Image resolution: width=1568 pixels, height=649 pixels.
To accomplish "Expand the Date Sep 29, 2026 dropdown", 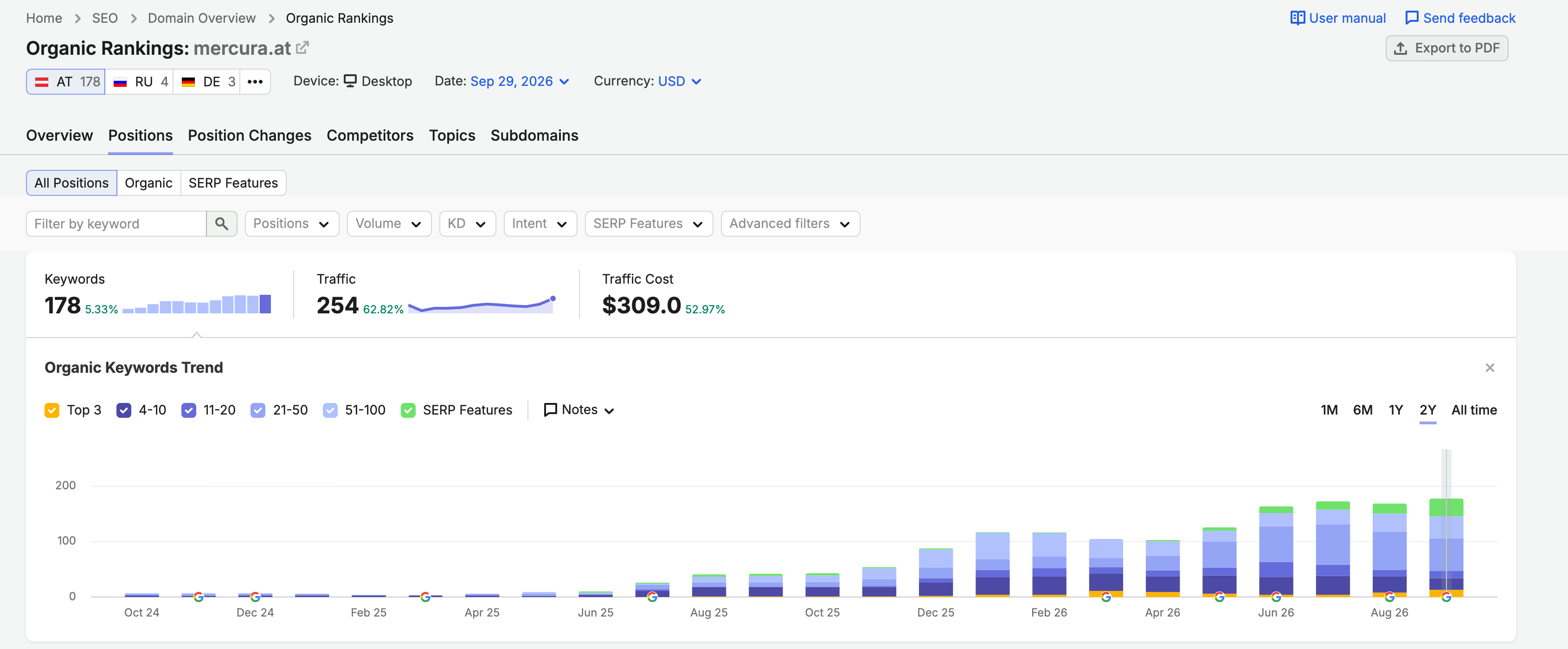I will click(x=519, y=82).
